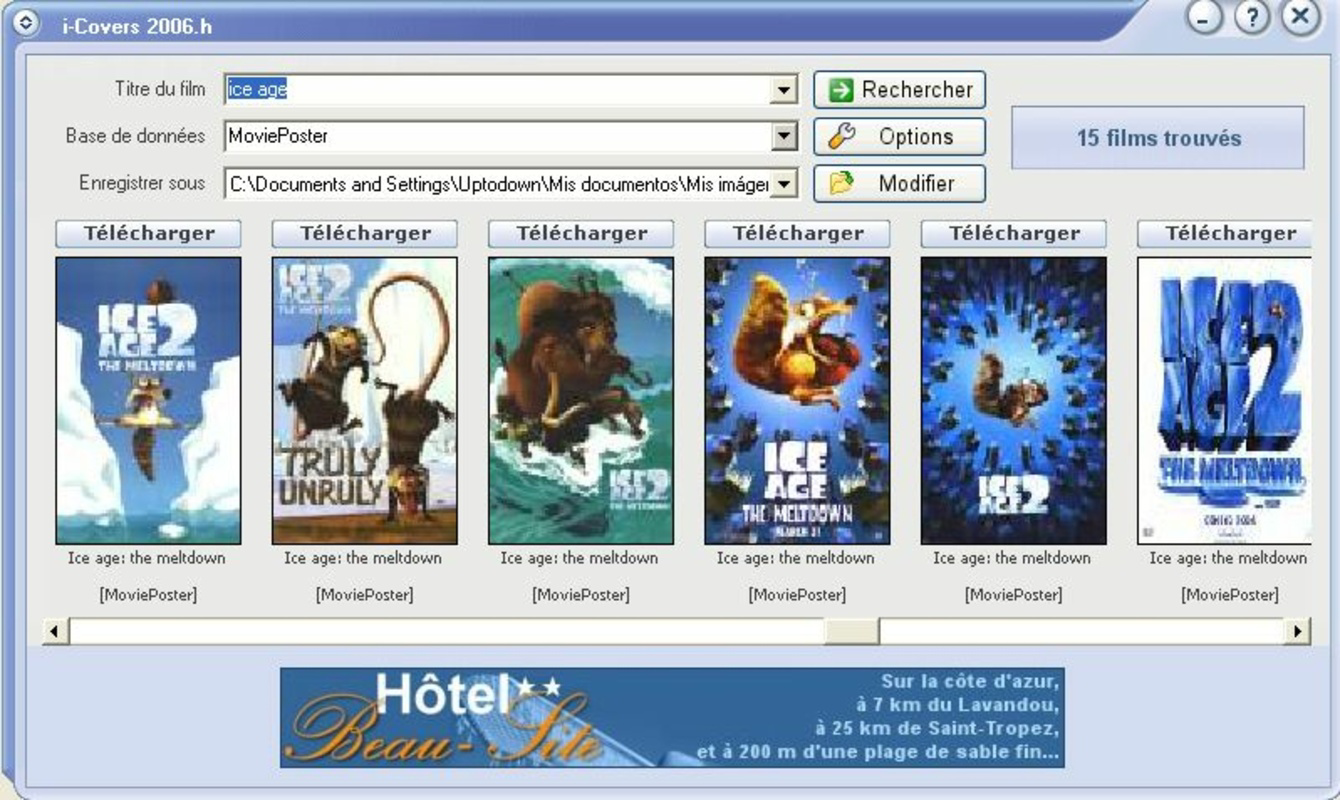The height and width of the screenshot is (800, 1340).
Task: Click Télécharger above the iceberg Ice Age 2 poster
Action: point(148,234)
